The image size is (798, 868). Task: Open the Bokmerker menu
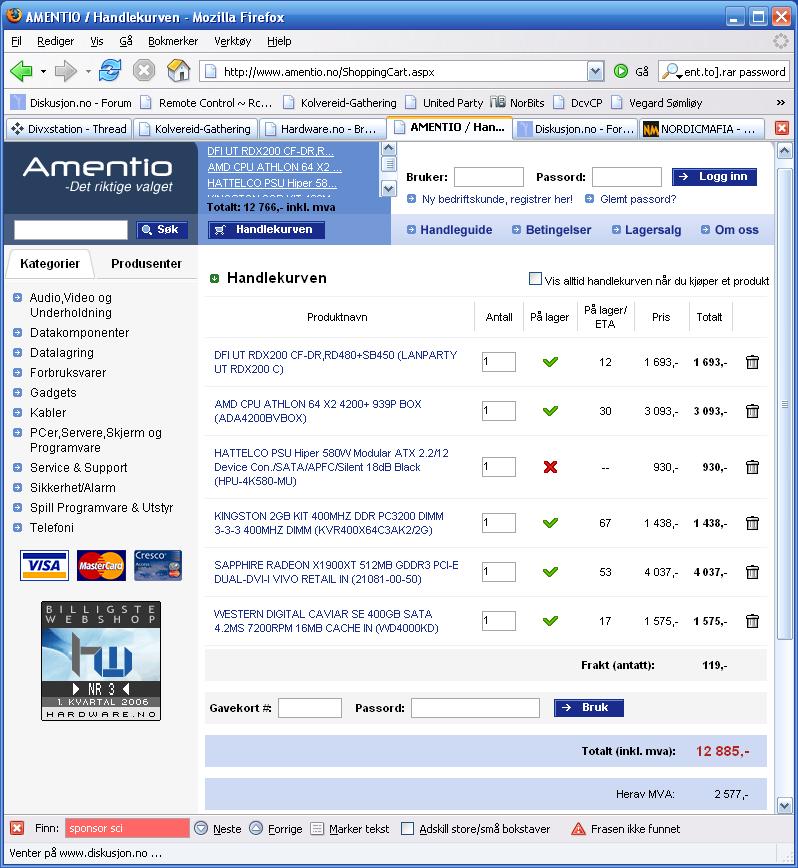coord(173,41)
